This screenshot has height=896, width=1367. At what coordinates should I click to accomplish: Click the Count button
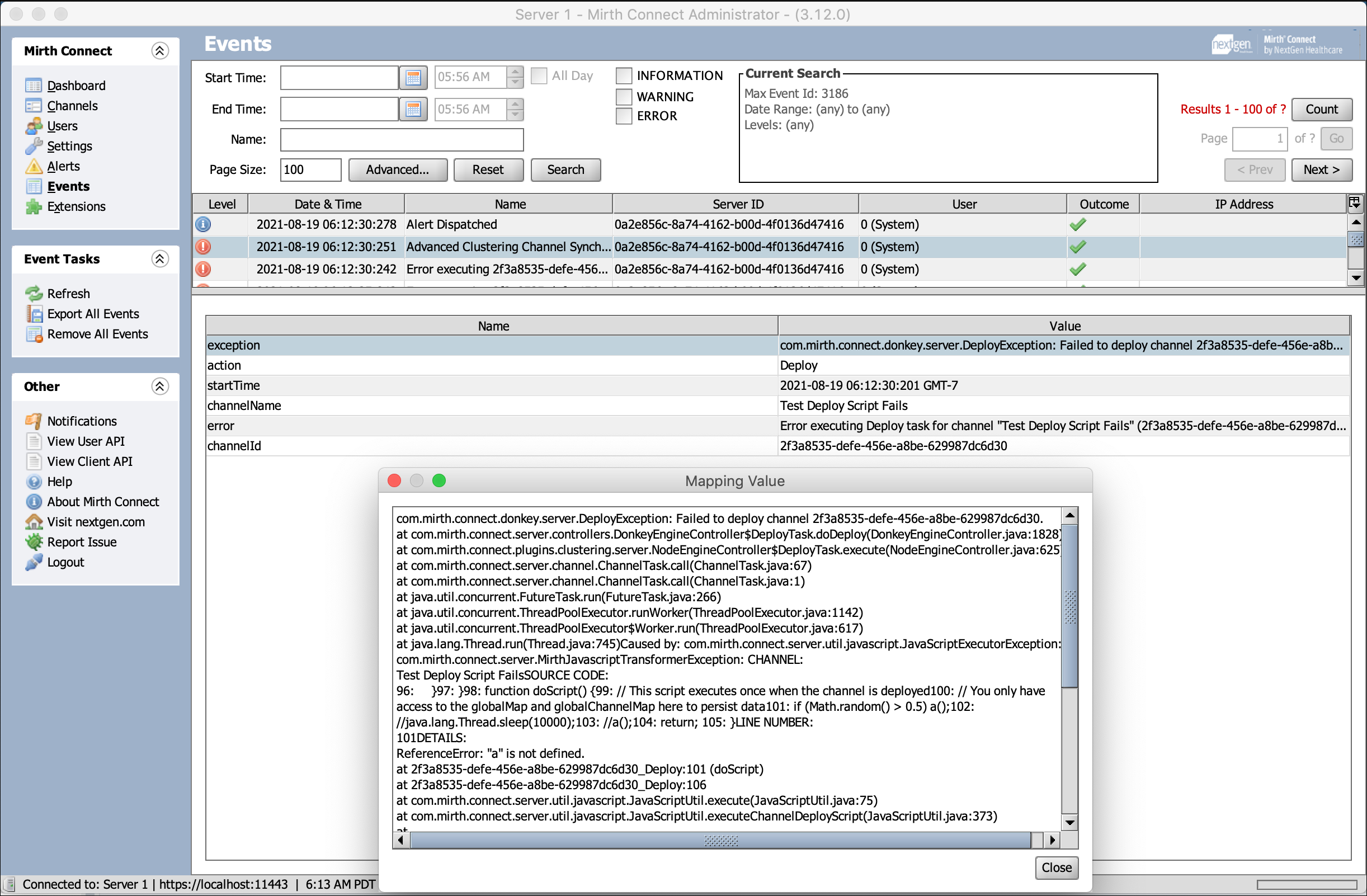click(1321, 109)
